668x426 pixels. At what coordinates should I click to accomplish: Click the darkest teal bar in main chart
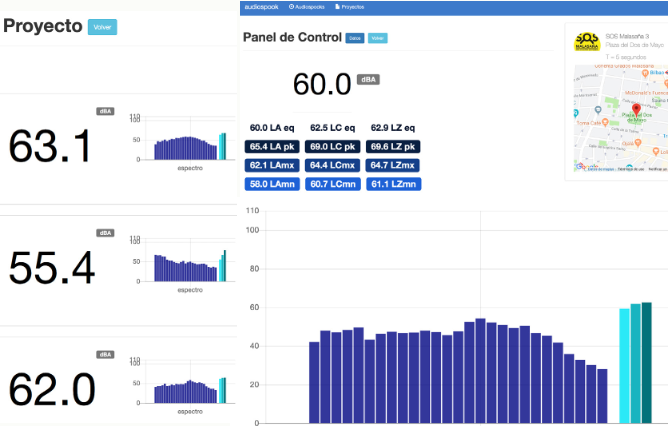[x=646, y=363]
